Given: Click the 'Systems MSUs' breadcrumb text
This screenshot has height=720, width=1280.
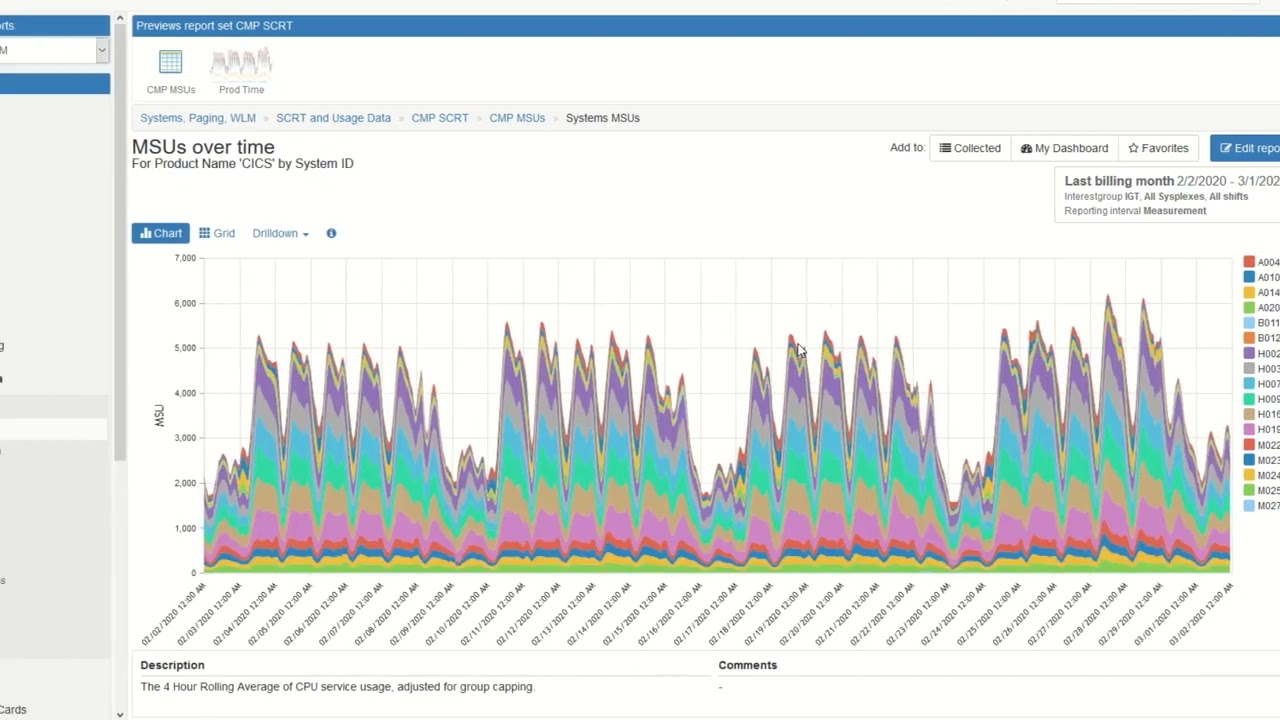Looking at the screenshot, I should click(x=603, y=118).
